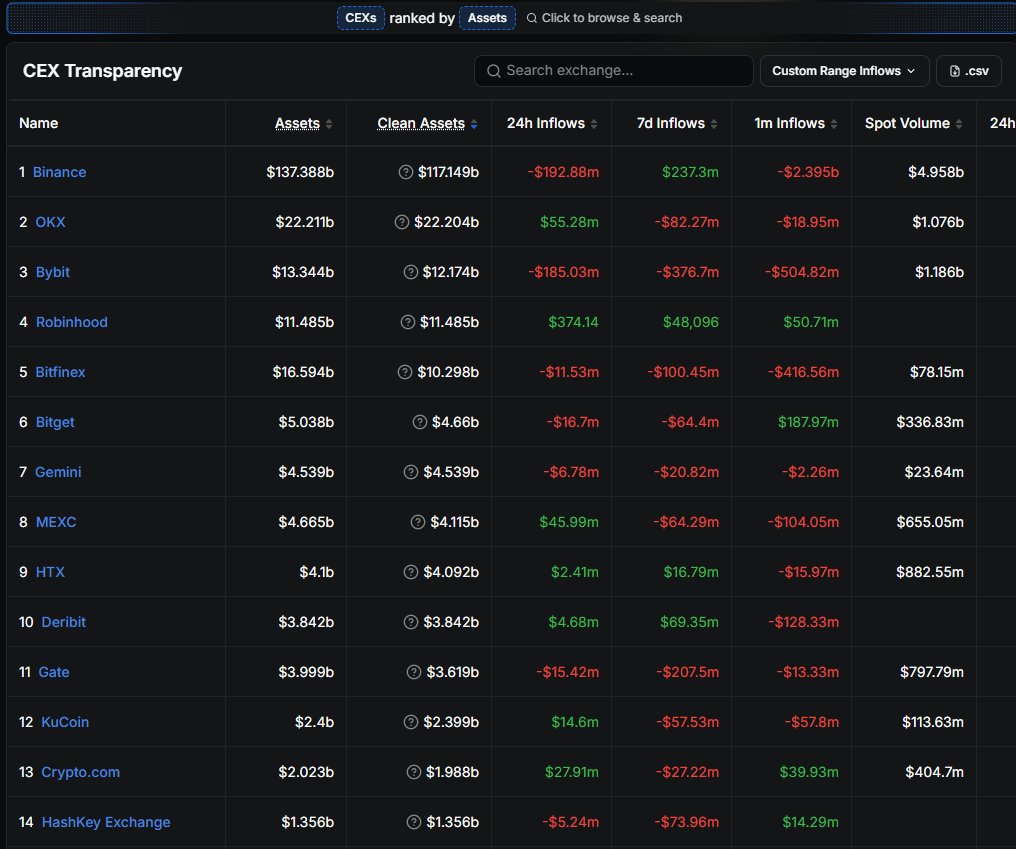Open the Binance exchange link
1016x849 pixels.
60,172
